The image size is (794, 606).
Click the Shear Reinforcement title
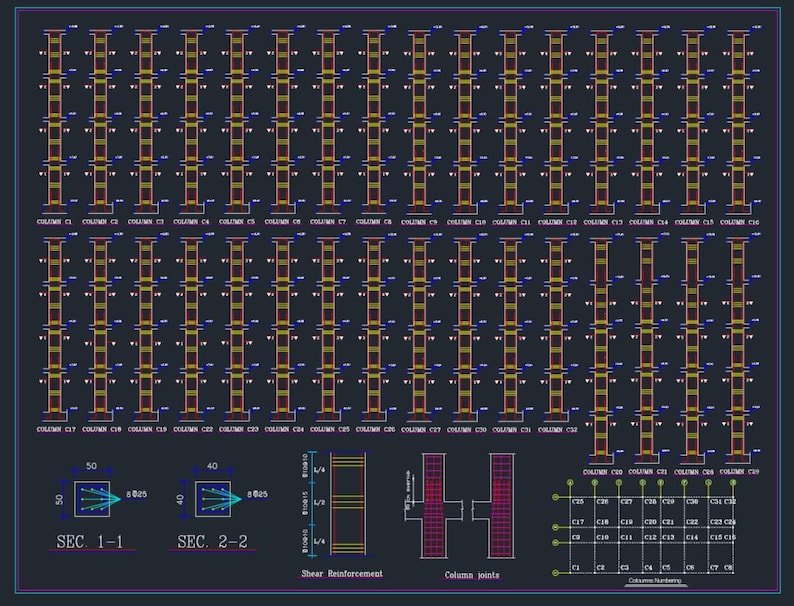point(342,574)
